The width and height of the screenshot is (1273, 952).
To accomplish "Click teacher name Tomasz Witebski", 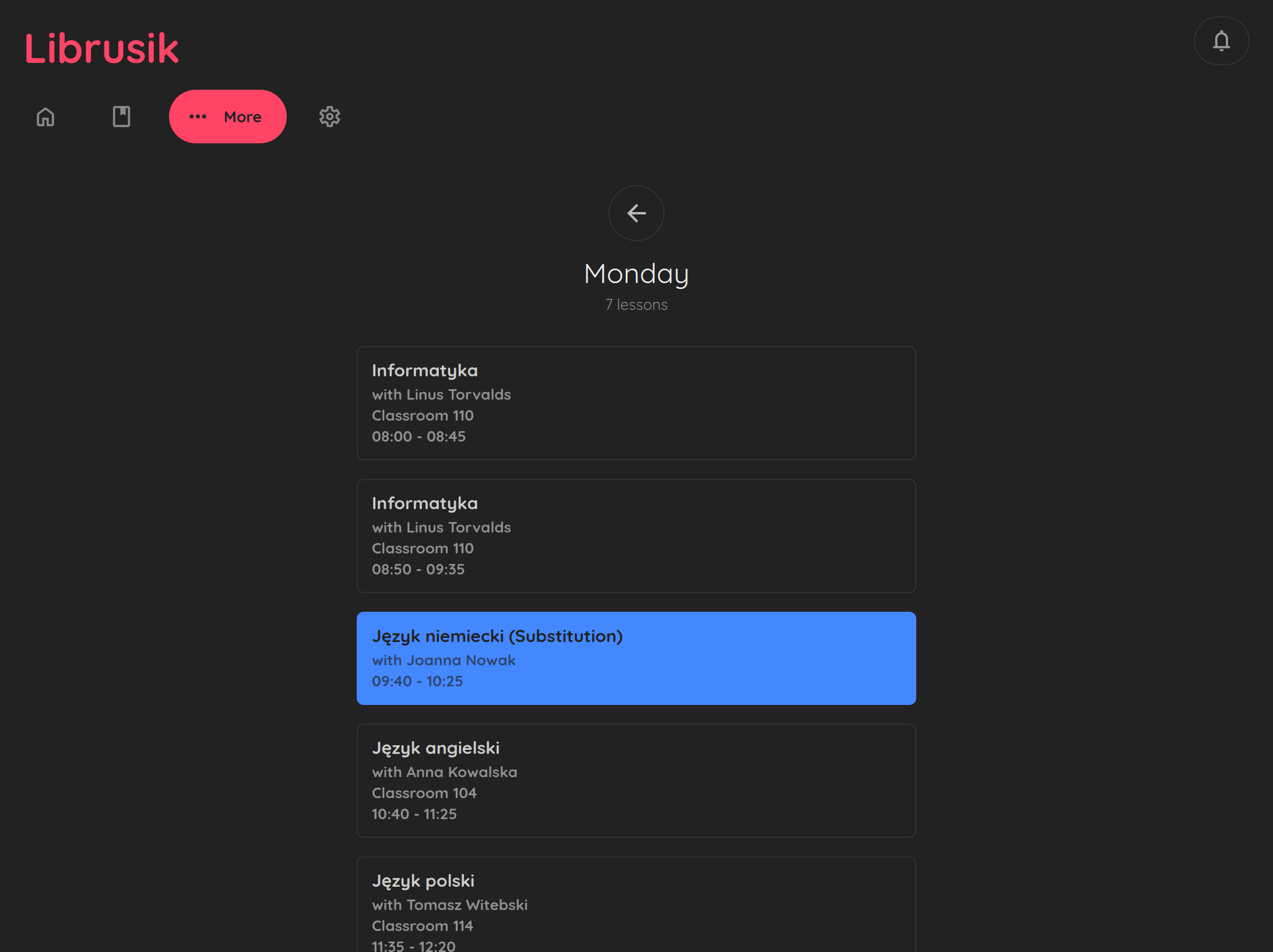I will pyautogui.click(x=467, y=905).
